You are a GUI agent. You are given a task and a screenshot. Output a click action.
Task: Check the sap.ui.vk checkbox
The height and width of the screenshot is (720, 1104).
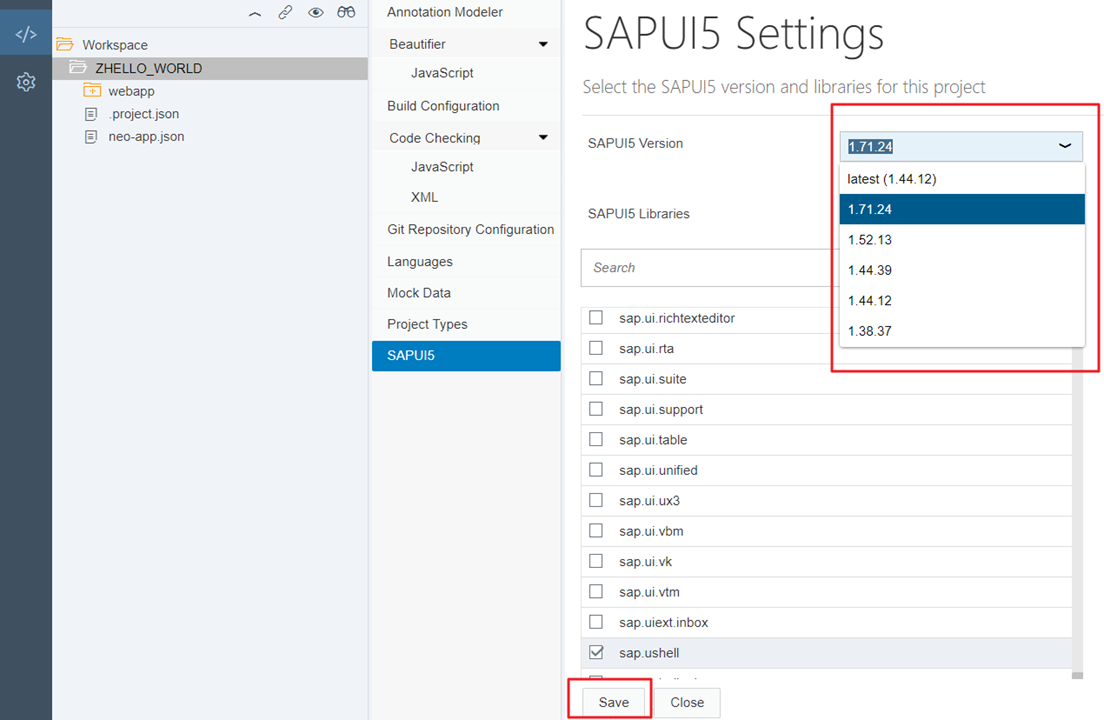coord(596,561)
